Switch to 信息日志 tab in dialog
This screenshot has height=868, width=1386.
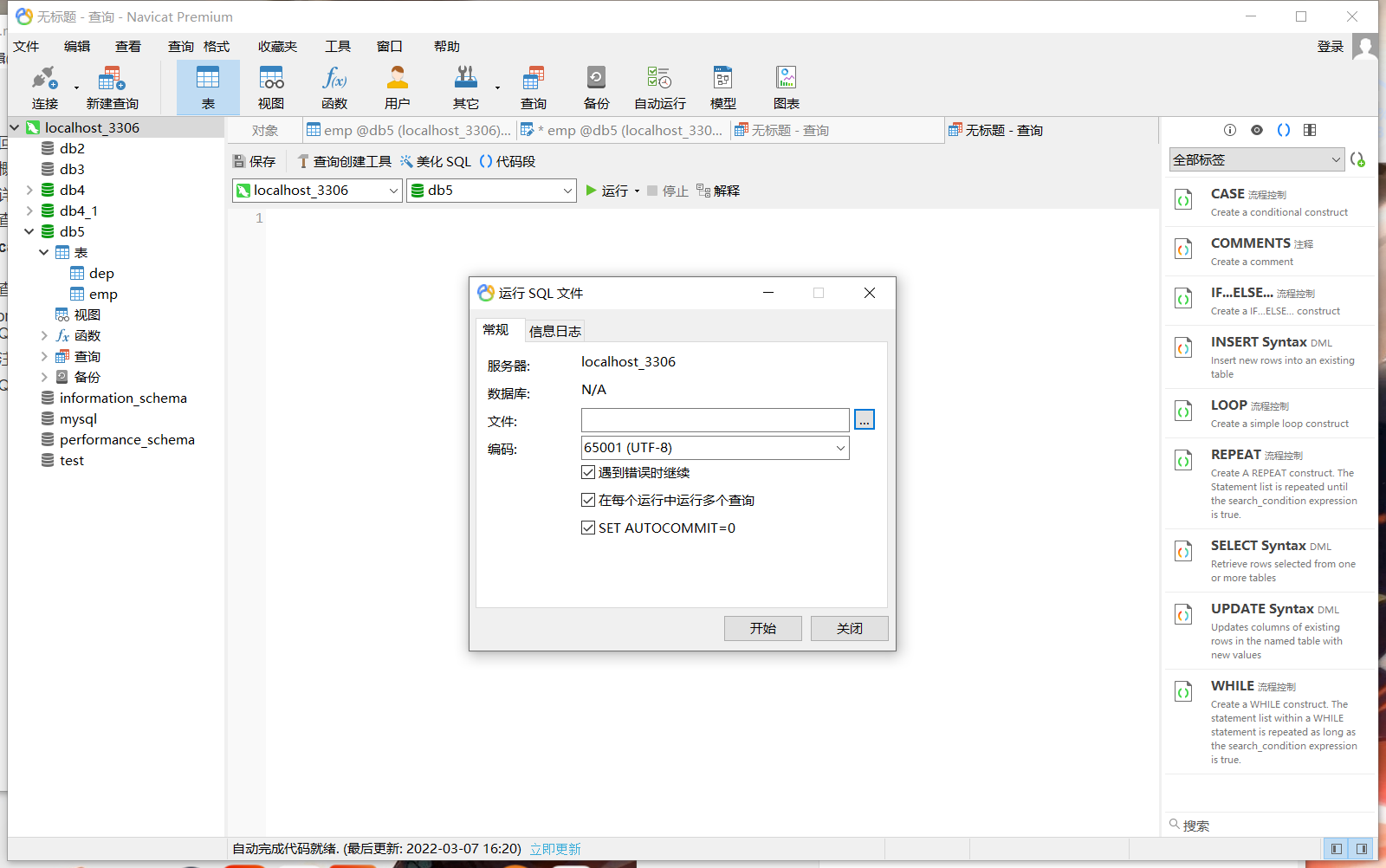555,331
